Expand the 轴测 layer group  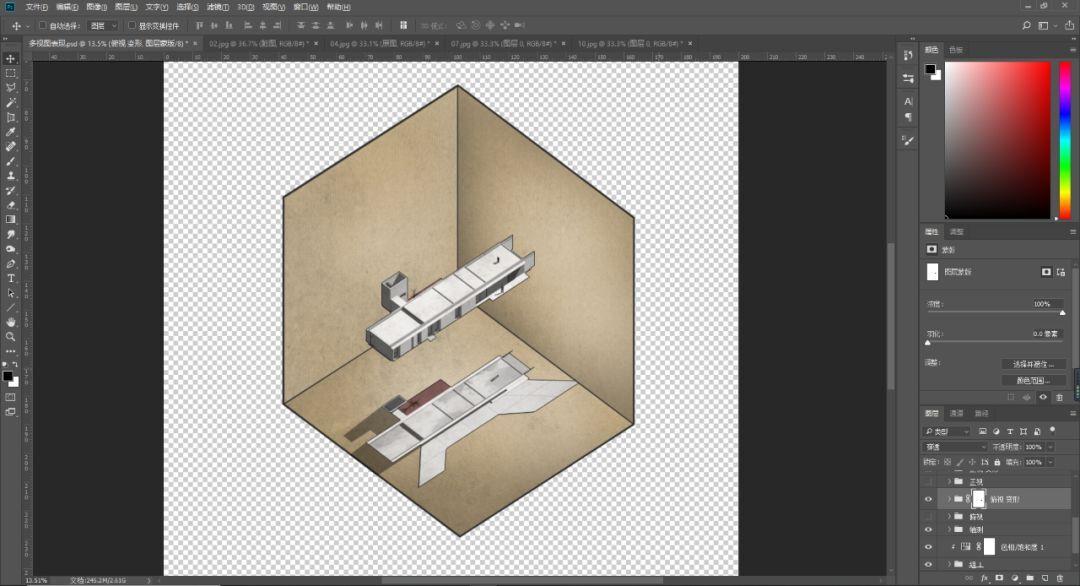click(949, 530)
